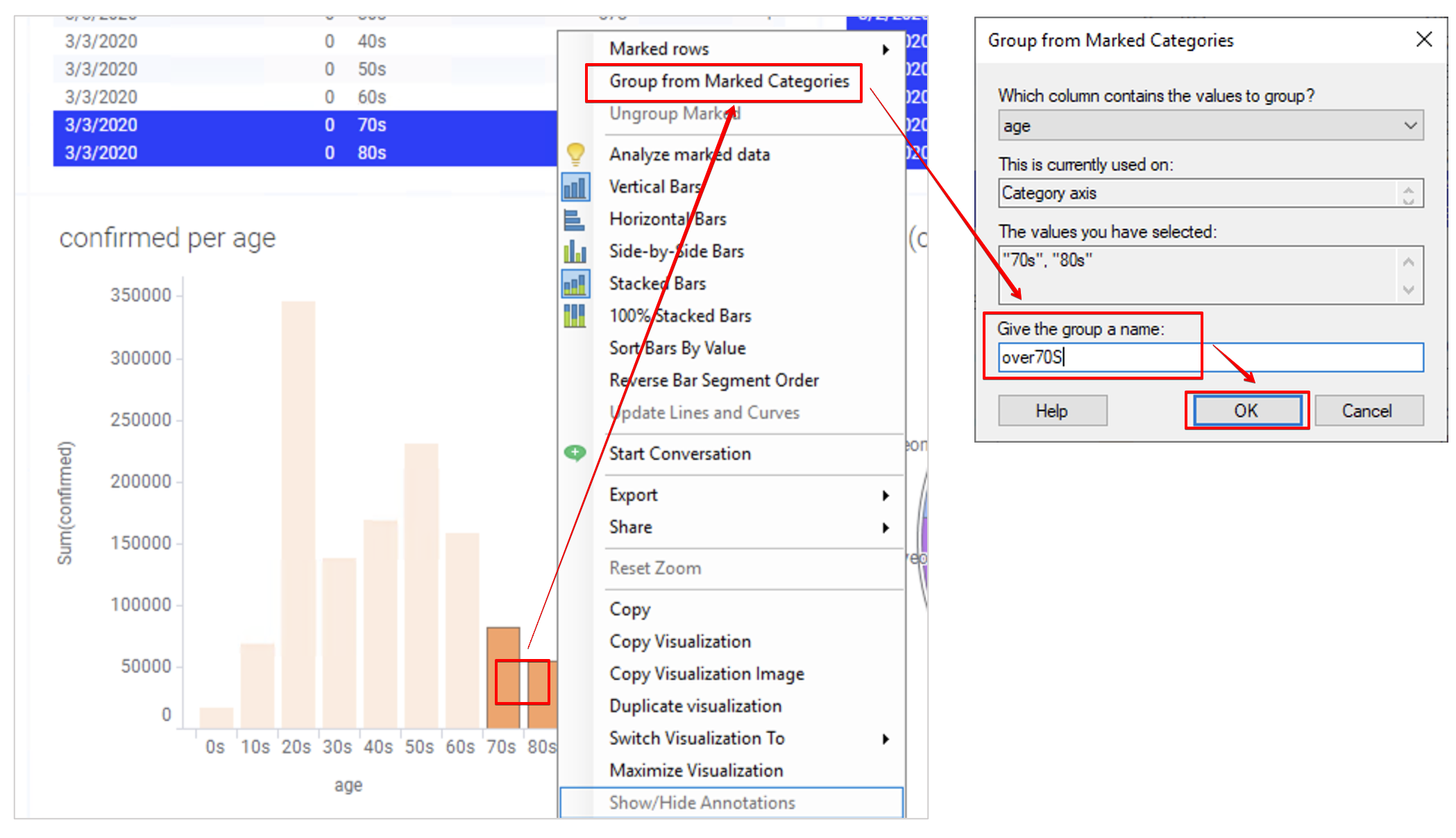Click the marked 70s bar
1456x838 pixels.
pyautogui.click(x=503, y=678)
